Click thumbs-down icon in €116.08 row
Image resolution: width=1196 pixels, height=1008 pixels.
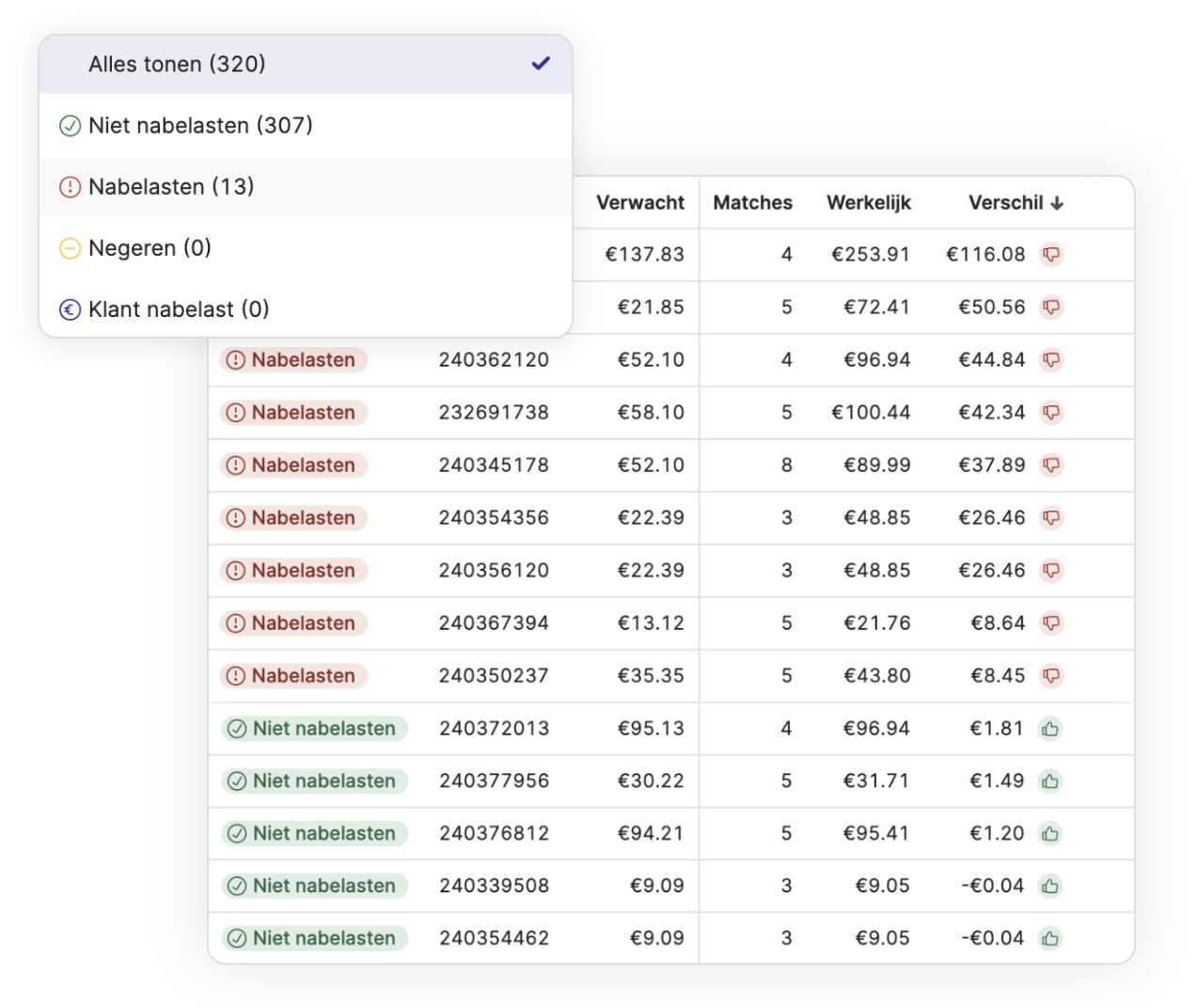(x=1051, y=254)
